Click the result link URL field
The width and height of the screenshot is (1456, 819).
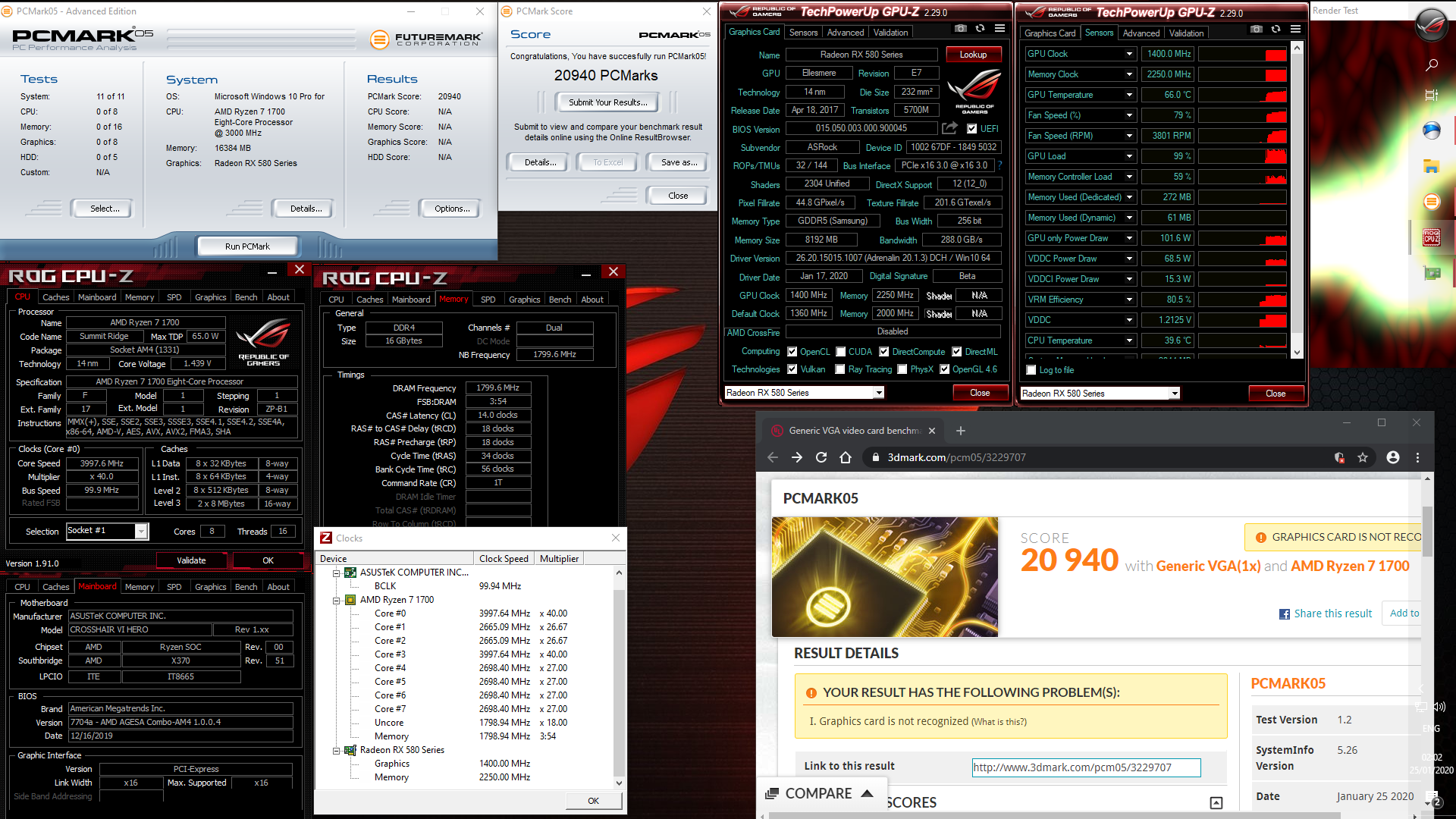tap(1086, 767)
